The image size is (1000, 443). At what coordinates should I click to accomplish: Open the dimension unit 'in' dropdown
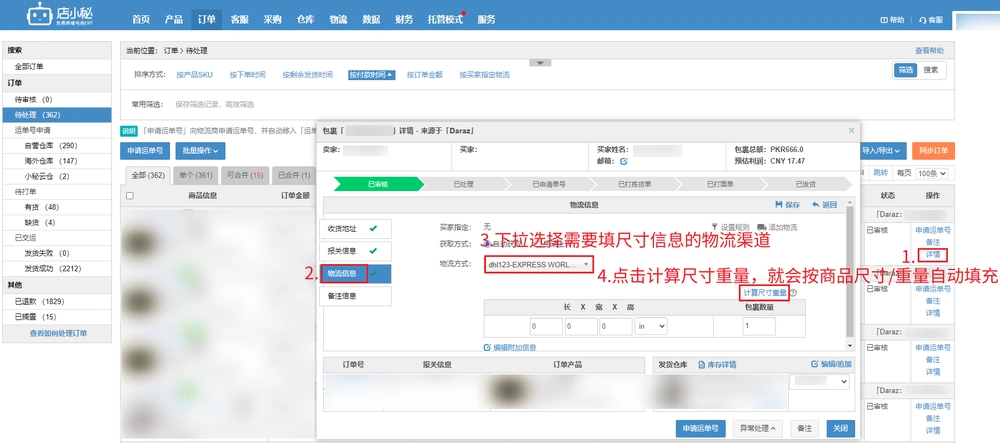(x=651, y=326)
